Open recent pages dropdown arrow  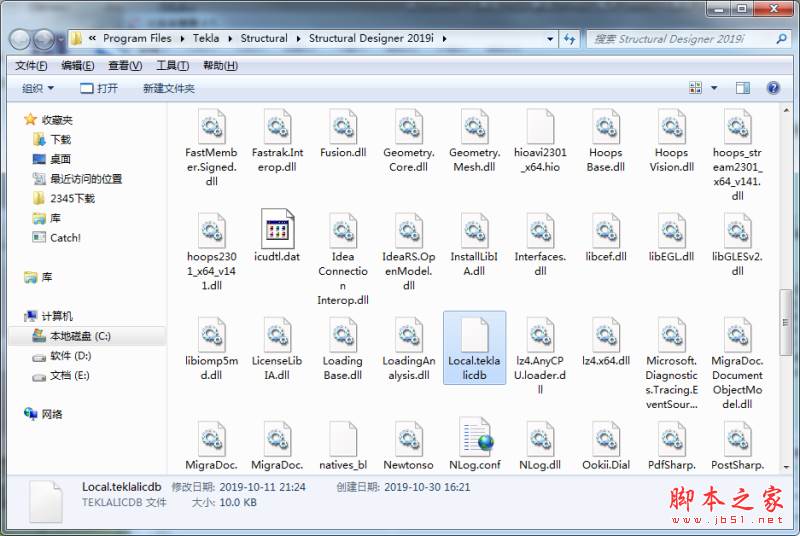click(x=61, y=39)
